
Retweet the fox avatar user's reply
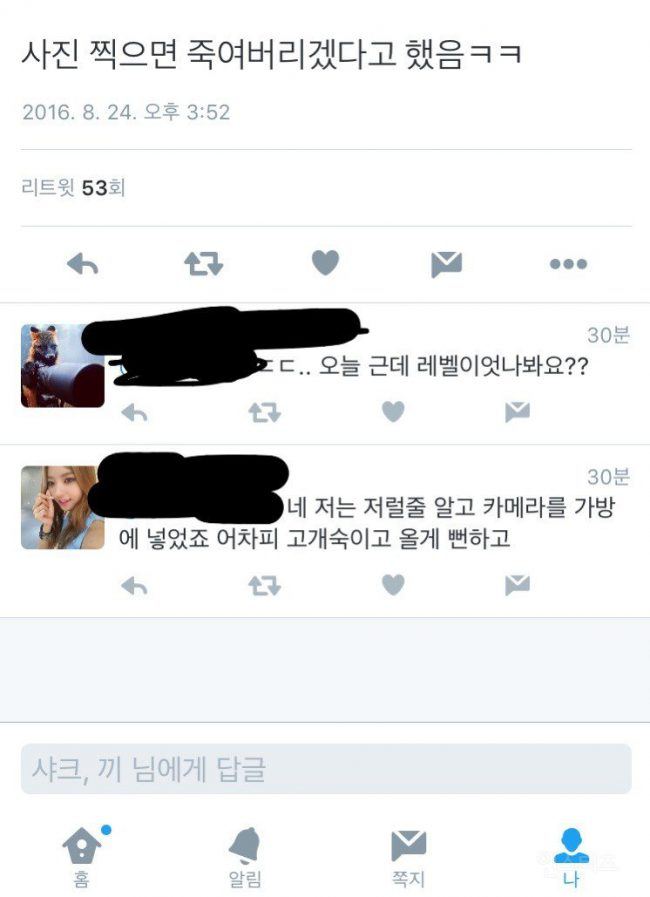pos(264,412)
